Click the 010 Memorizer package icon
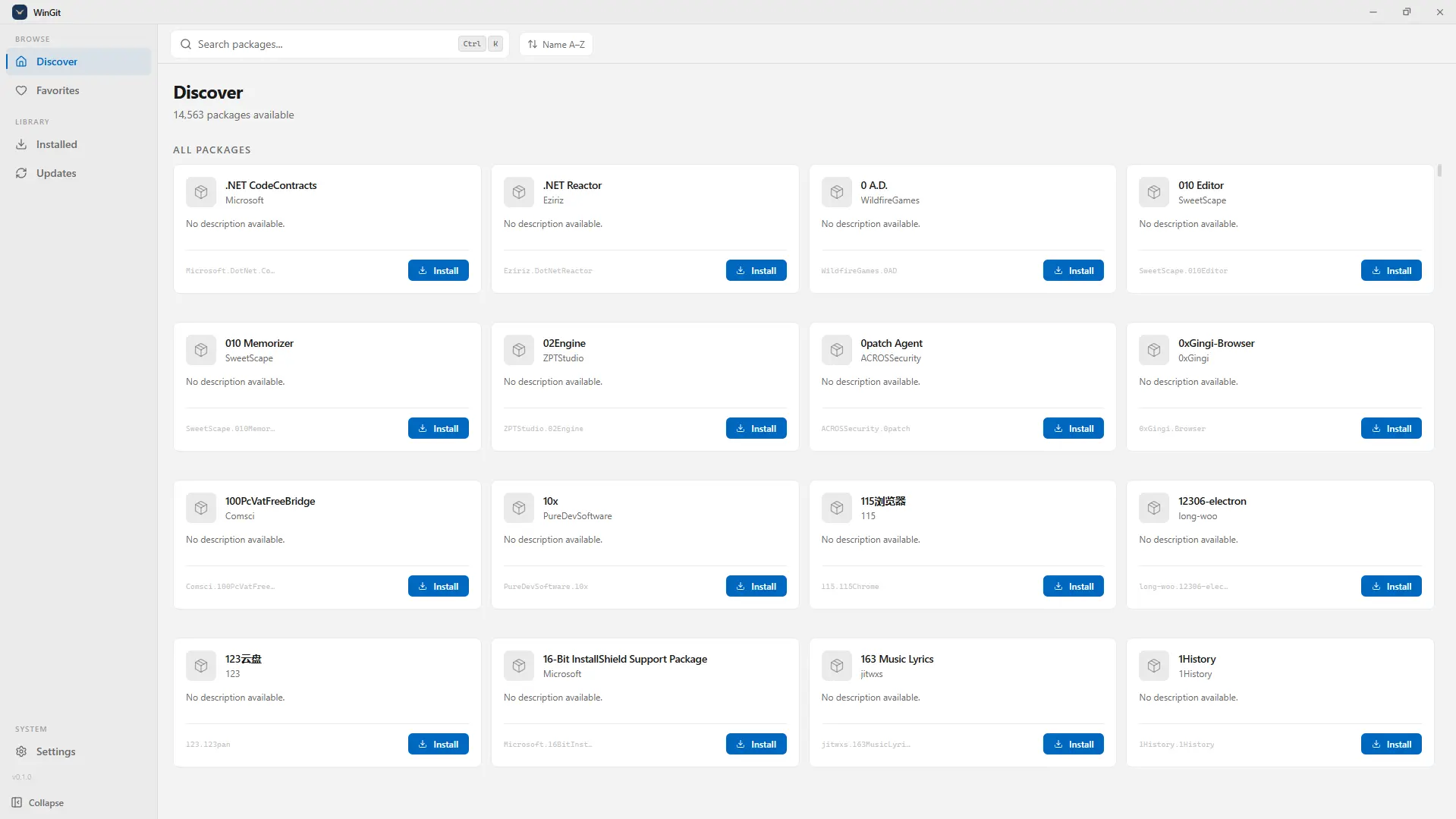Image resolution: width=1456 pixels, height=819 pixels. point(201,350)
